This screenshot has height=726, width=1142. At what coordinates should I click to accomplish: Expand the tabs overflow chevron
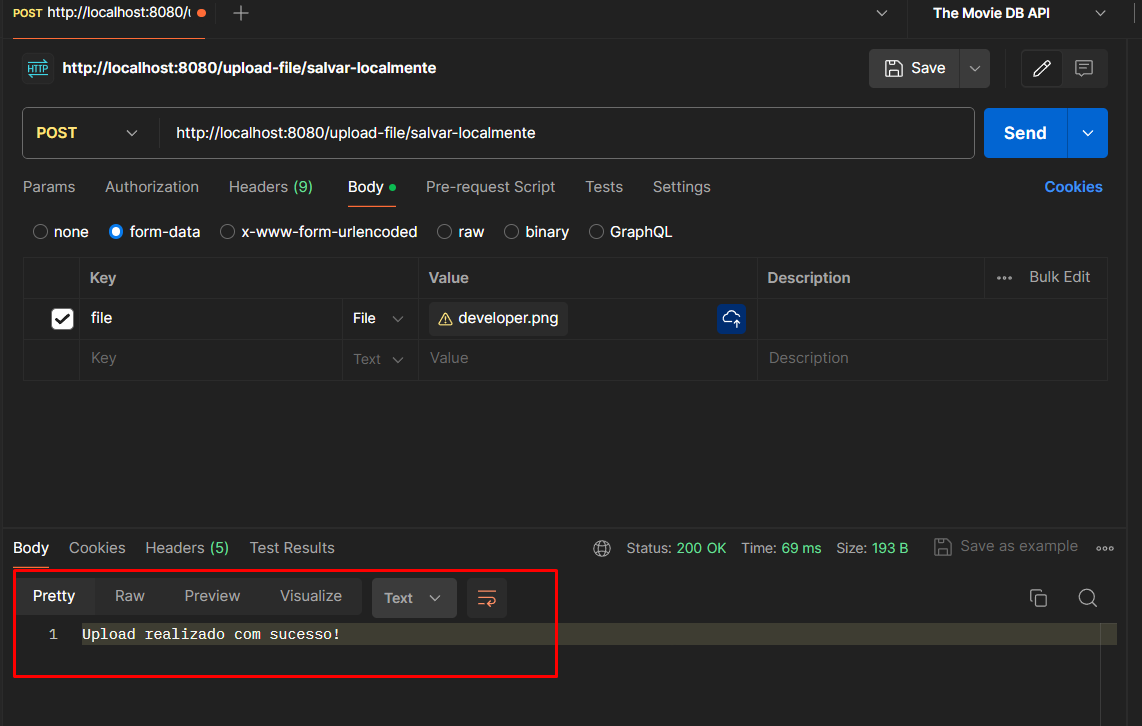tap(882, 13)
